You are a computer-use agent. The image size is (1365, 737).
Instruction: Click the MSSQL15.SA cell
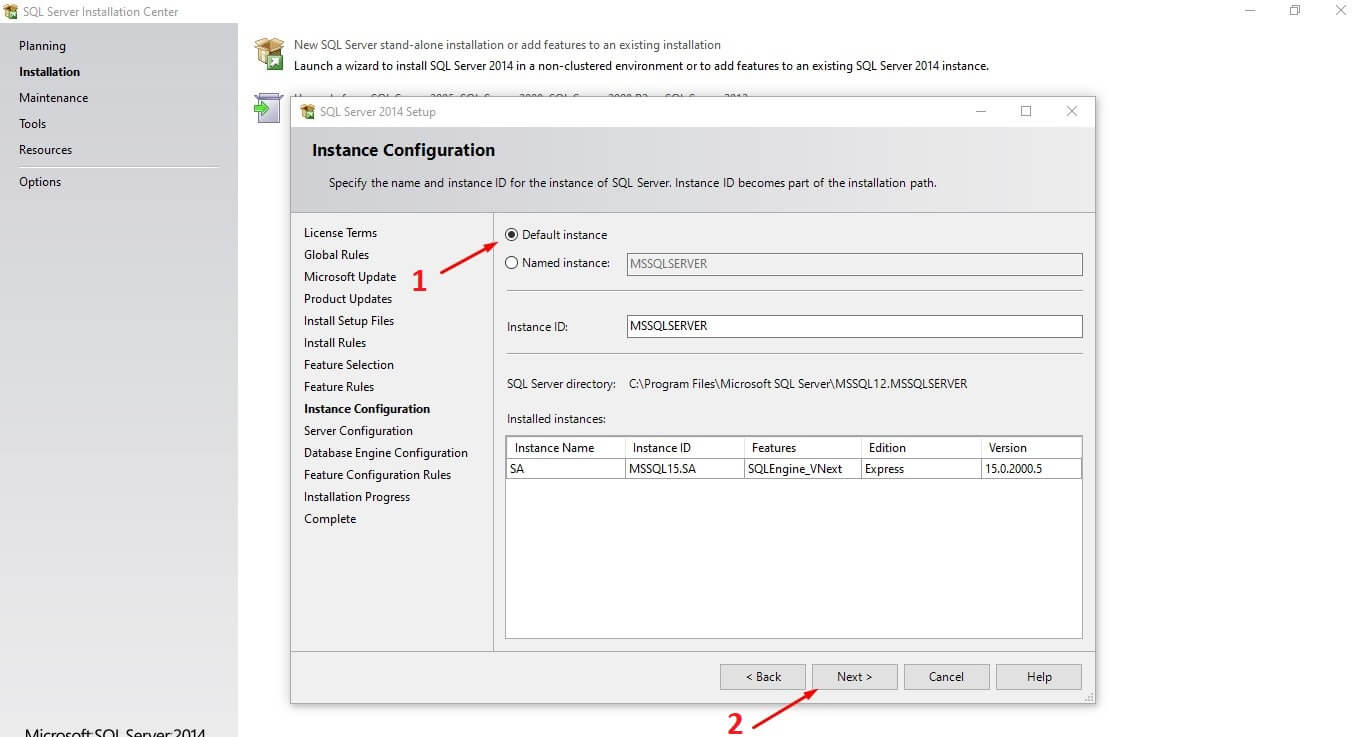[x=685, y=469]
